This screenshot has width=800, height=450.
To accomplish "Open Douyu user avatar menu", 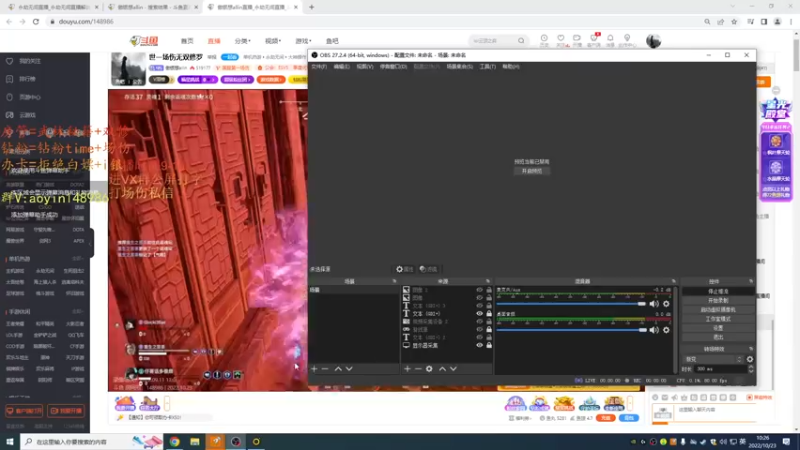I will coord(653,41).
